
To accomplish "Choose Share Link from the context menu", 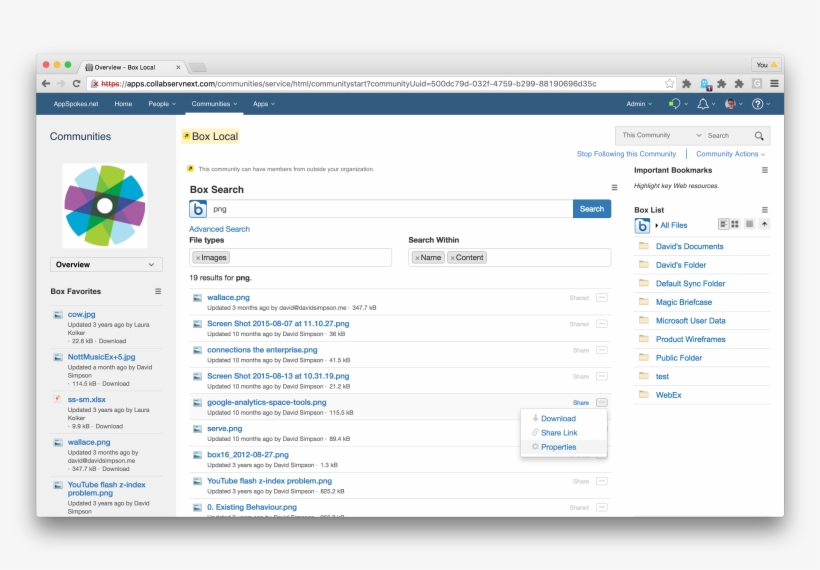I will [x=559, y=432].
